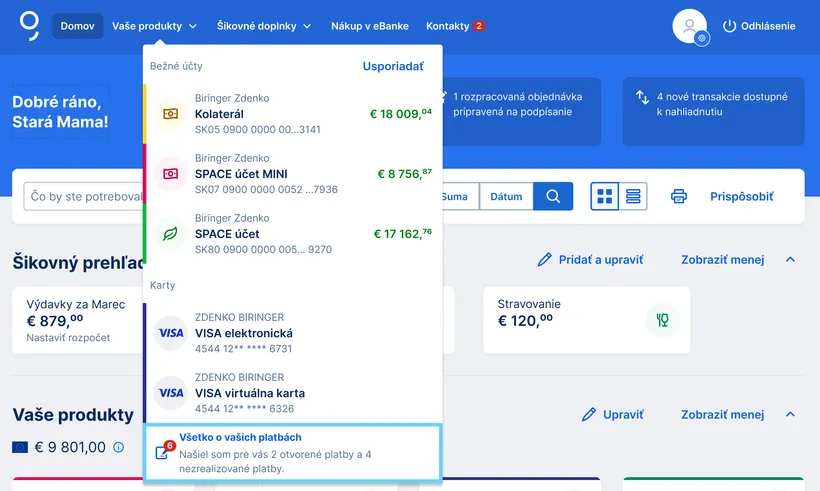The width and height of the screenshot is (820, 491).
Task: Click the VISA logo for VISA elektronická
Action: [x=170, y=333]
